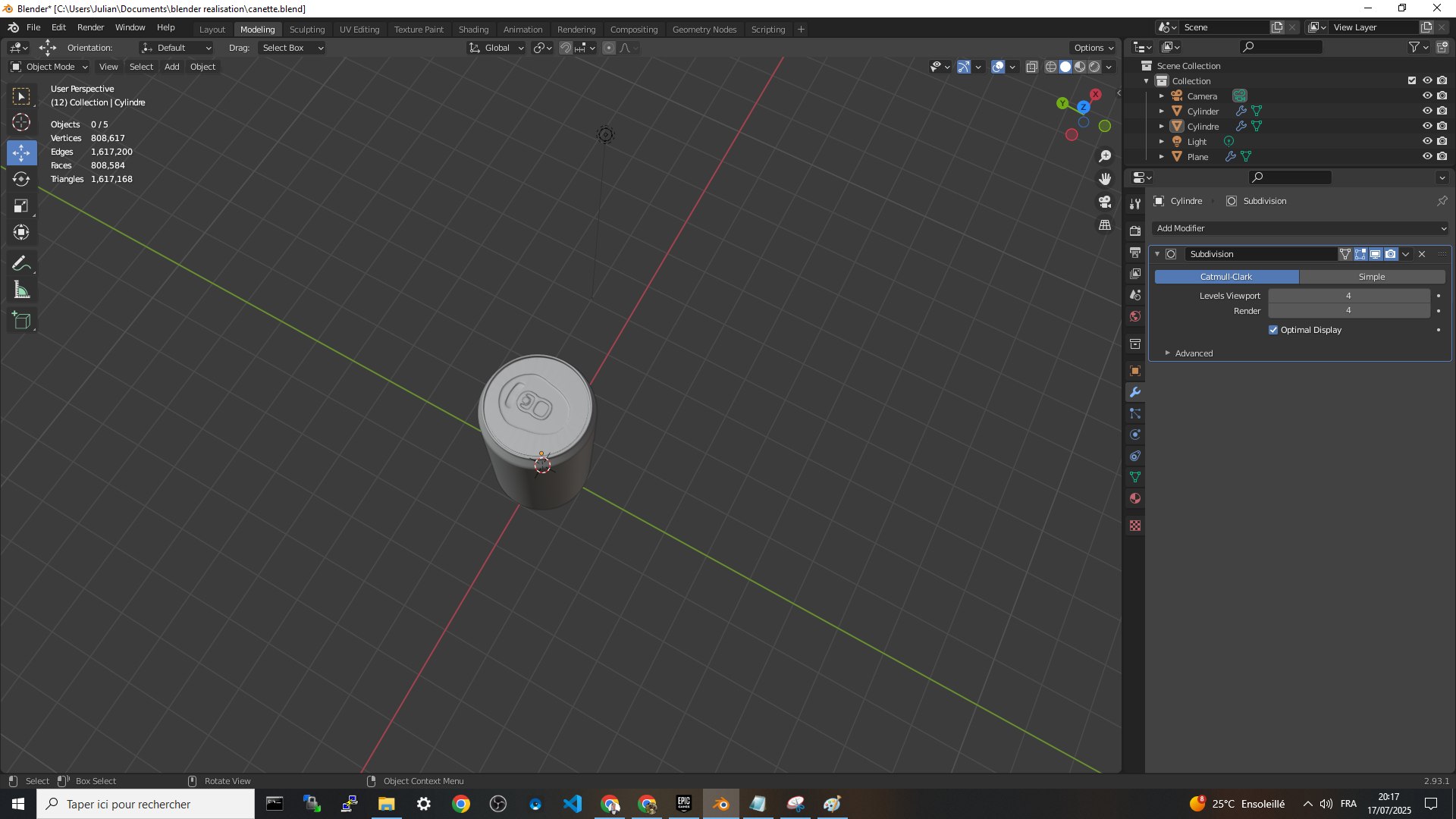Open the Drag Select Box dropdown
The image size is (1456, 819).
pos(292,48)
